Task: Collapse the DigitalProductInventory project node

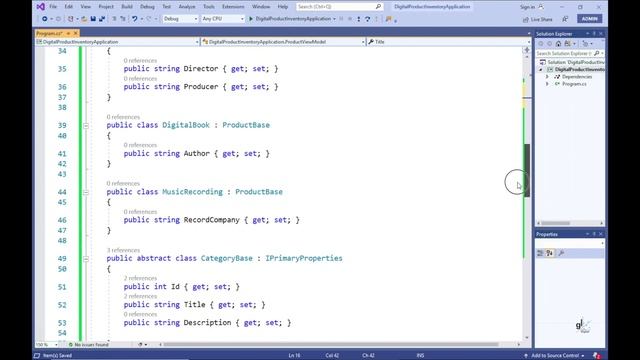Action: [541, 70]
